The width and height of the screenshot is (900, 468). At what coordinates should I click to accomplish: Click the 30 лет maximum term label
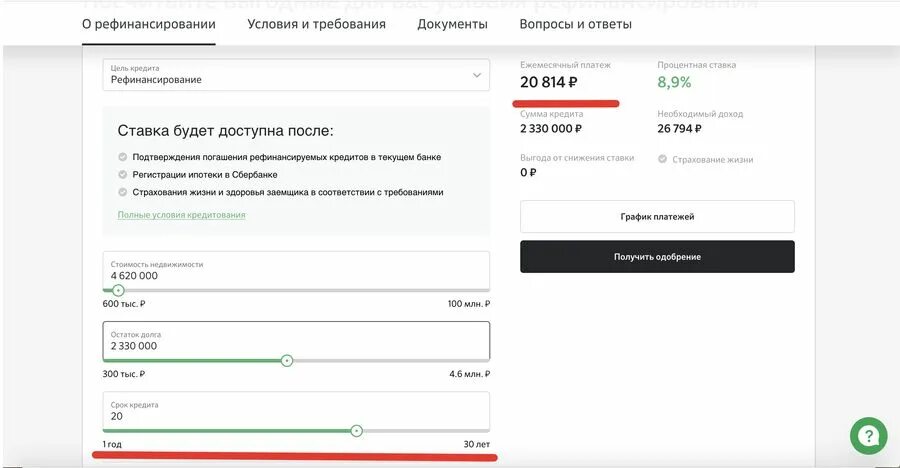tap(477, 444)
